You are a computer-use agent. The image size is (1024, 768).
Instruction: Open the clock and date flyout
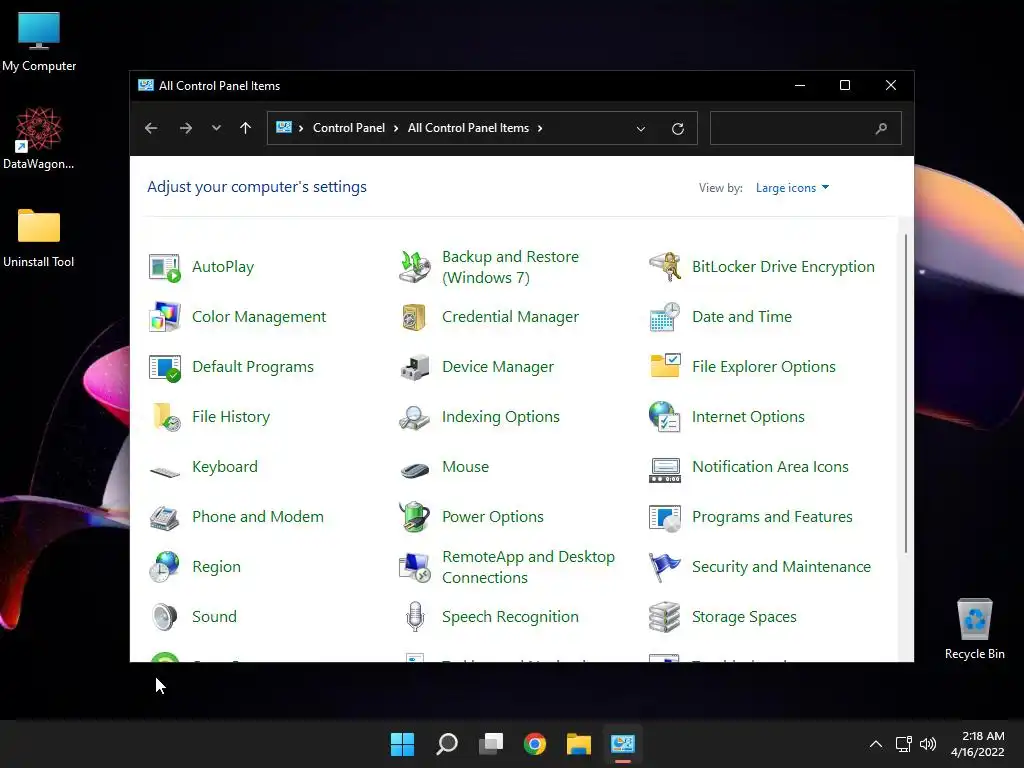tap(977, 744)
